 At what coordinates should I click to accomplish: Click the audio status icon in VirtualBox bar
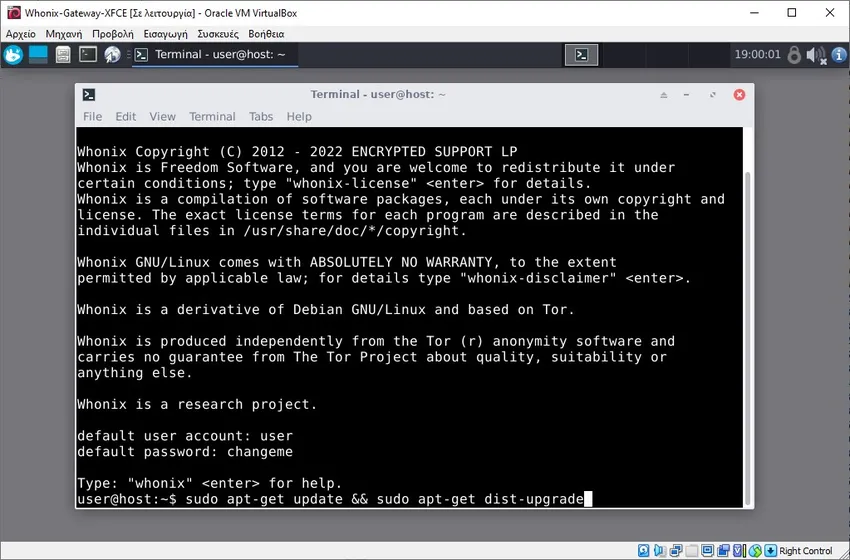(x=660, y=551)
